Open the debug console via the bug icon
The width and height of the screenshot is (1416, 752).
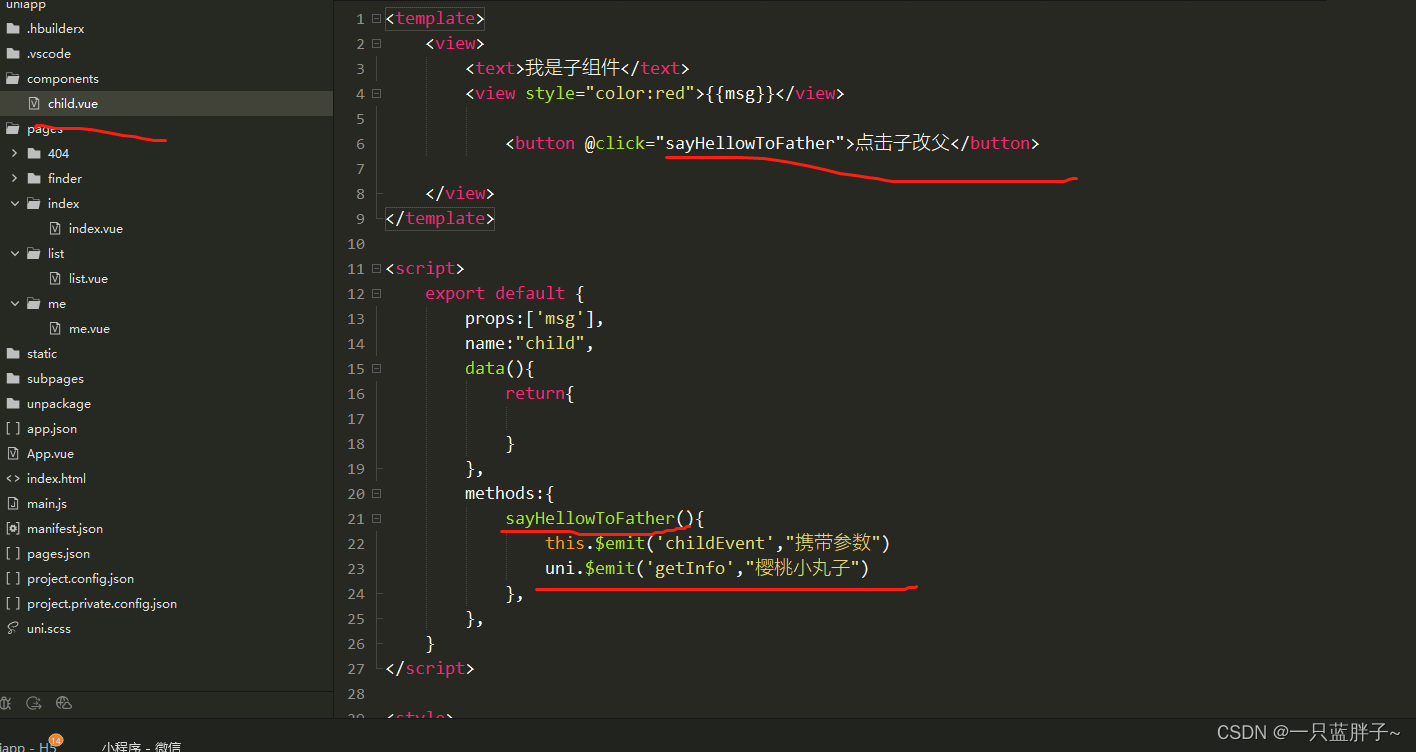tap(6, 703)
